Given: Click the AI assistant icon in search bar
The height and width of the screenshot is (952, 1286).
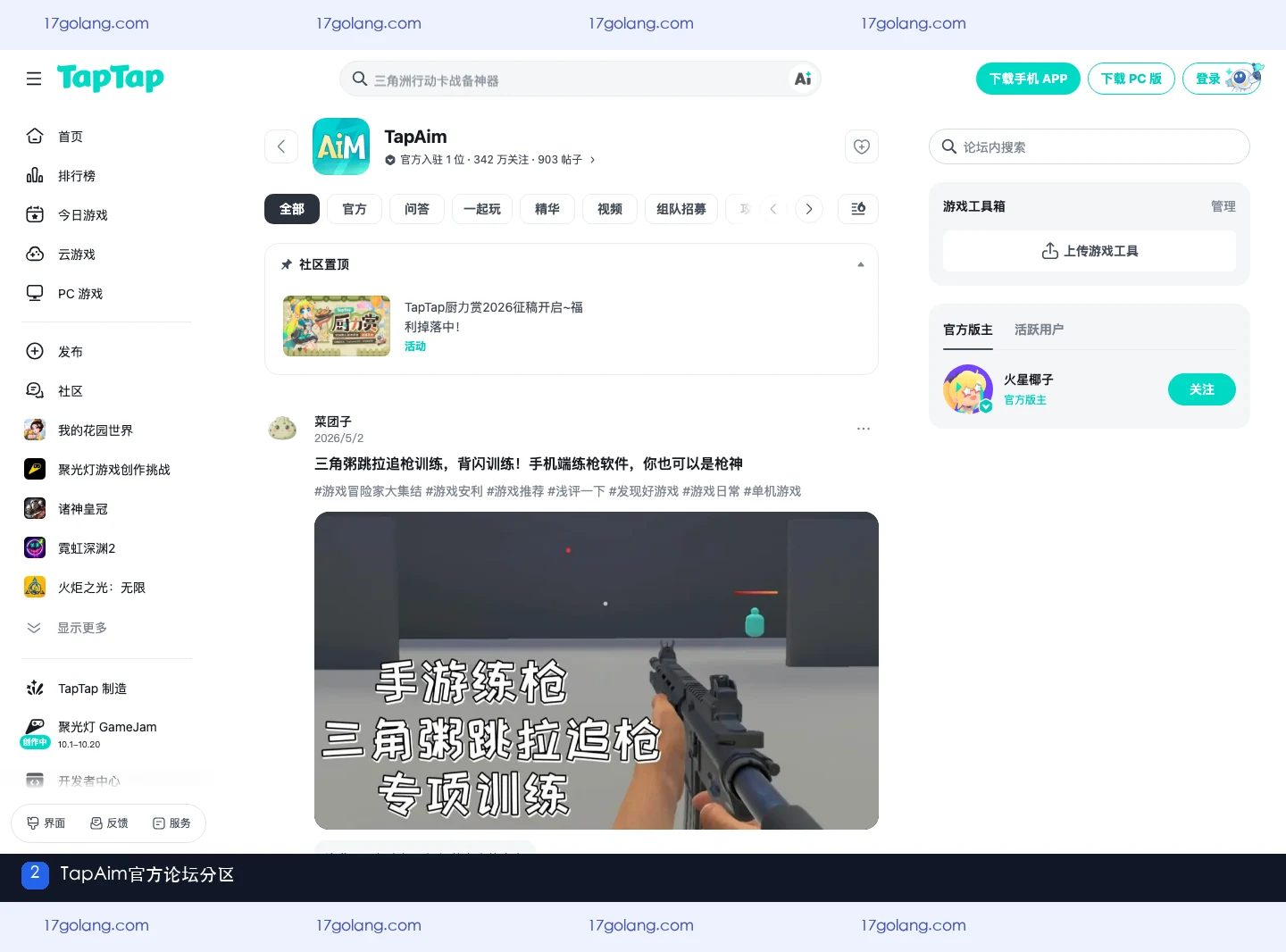Looking at the screenshot, I should click(x=803, y=79).
